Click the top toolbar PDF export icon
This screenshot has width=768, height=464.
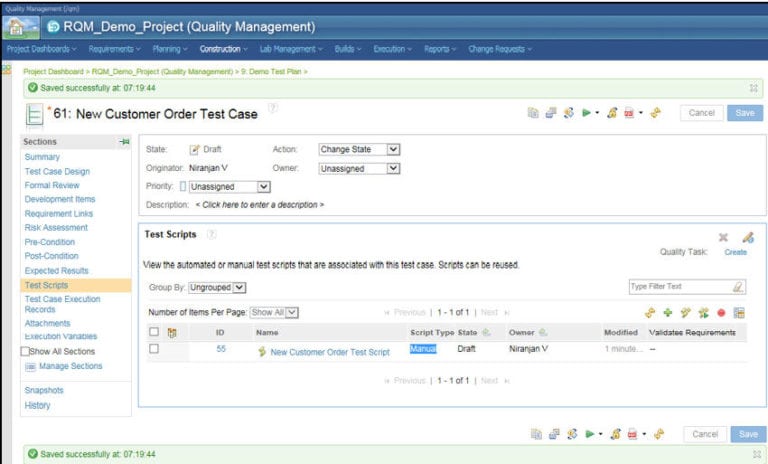pyautogui.click(x=630, y=113)
